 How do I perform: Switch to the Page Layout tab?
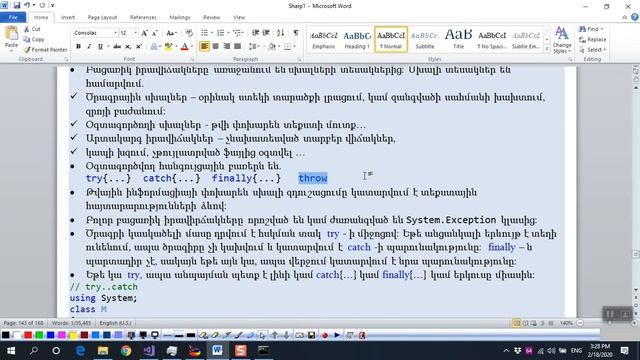click(102, 18)
